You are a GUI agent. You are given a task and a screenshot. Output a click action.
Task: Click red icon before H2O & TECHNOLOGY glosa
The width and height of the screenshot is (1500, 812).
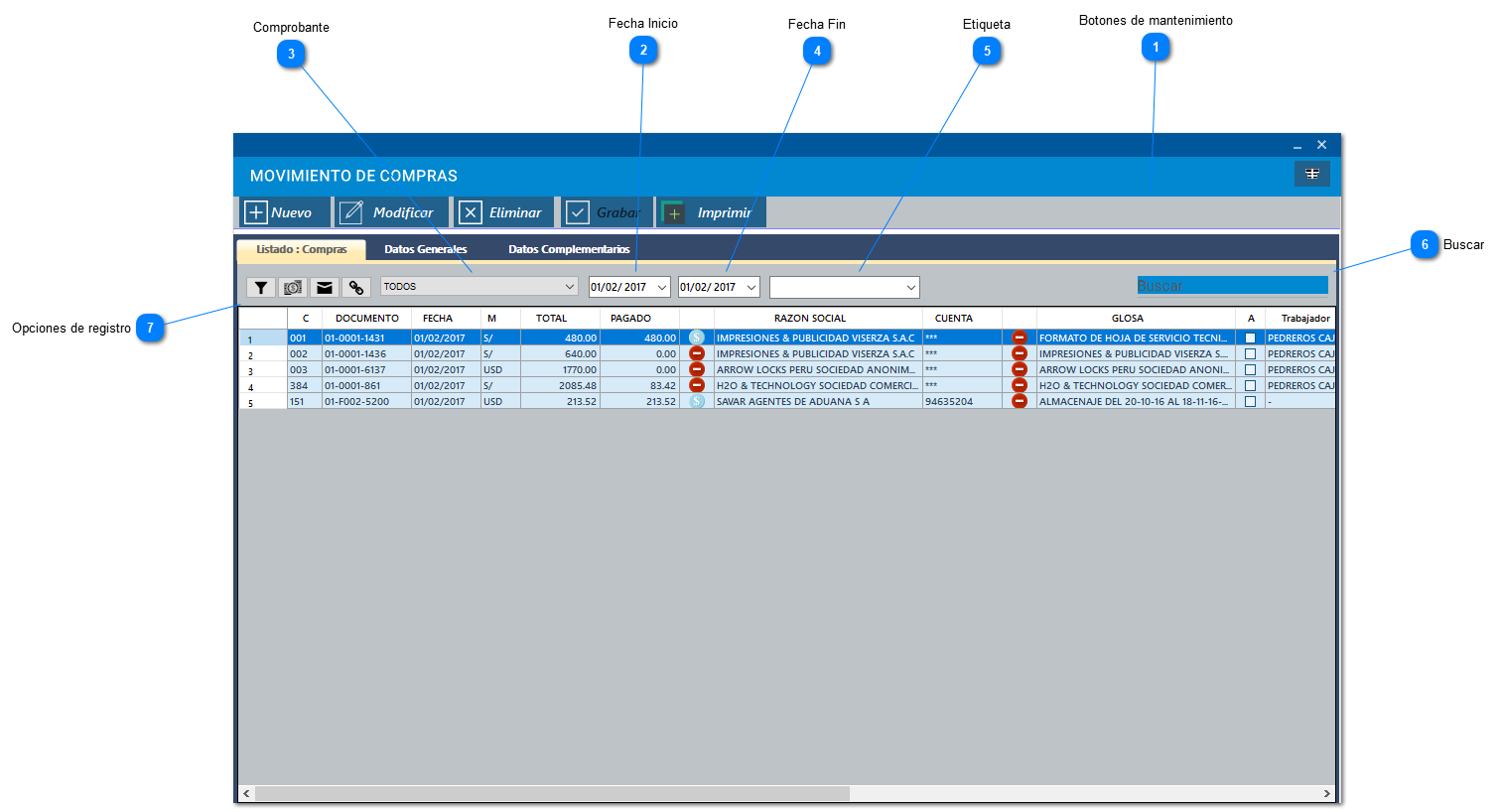point(1020,385)
